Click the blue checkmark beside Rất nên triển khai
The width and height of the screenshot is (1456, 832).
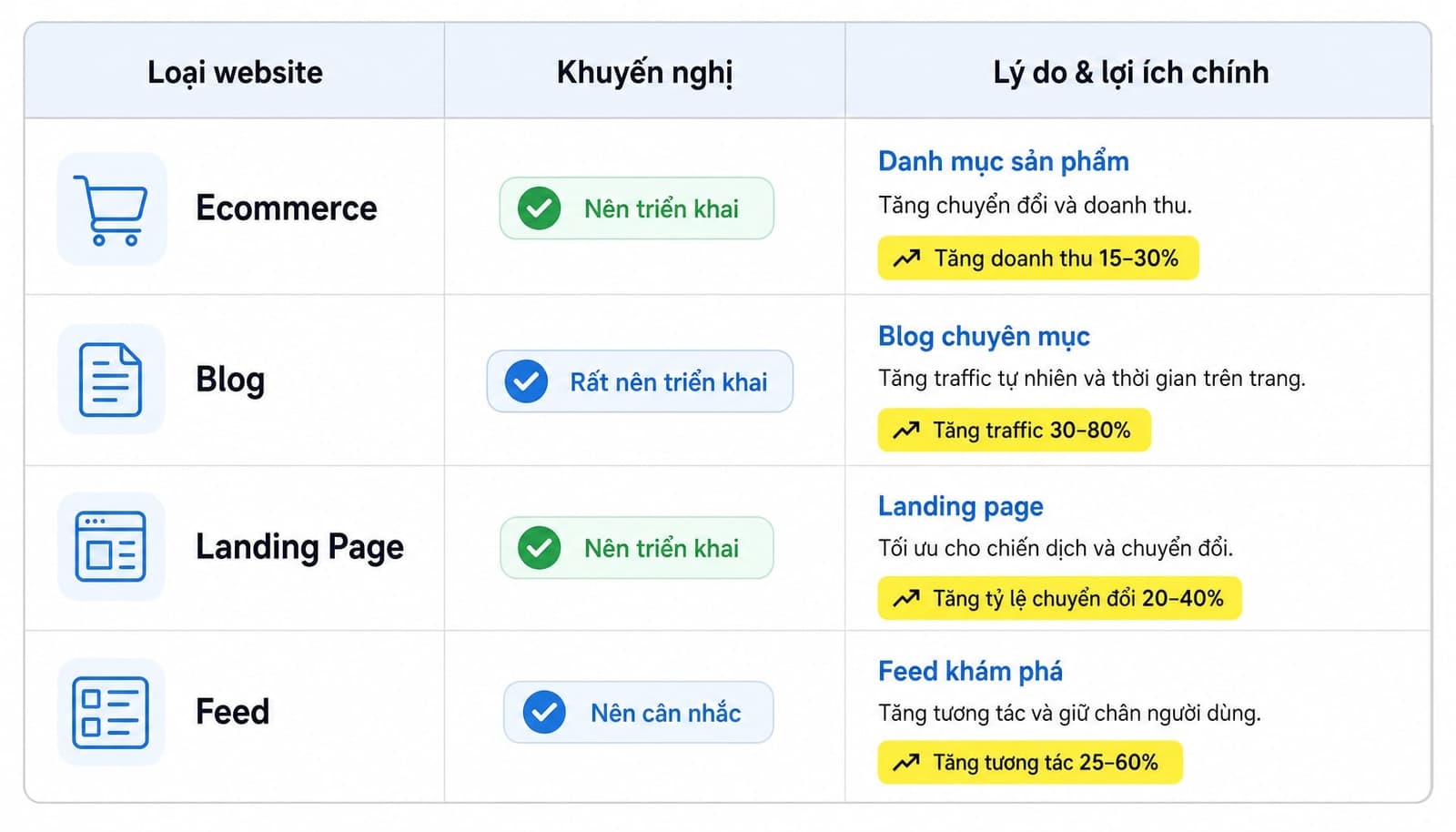point(526,381)
